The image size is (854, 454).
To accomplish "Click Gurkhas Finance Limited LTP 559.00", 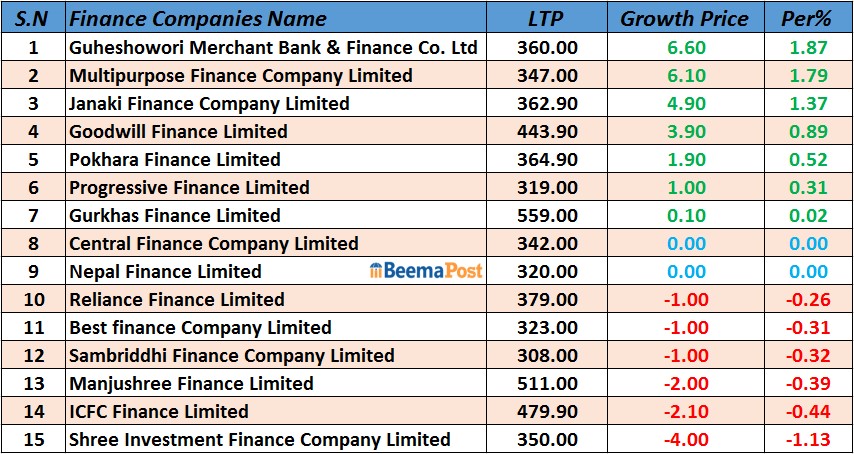I will (547, 215).
